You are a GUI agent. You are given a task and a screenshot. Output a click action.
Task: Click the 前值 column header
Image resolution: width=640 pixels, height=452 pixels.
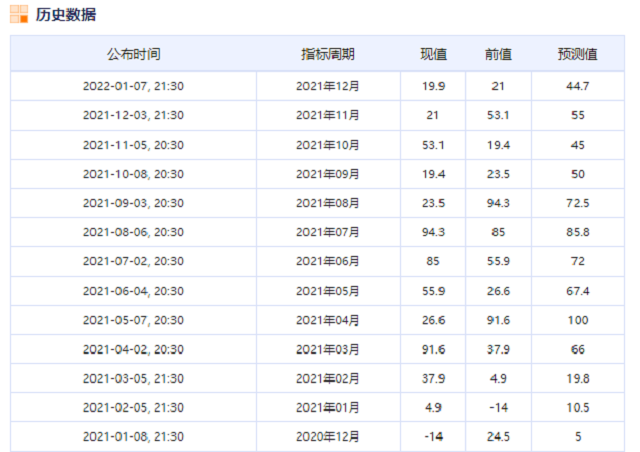coord(498,54)
